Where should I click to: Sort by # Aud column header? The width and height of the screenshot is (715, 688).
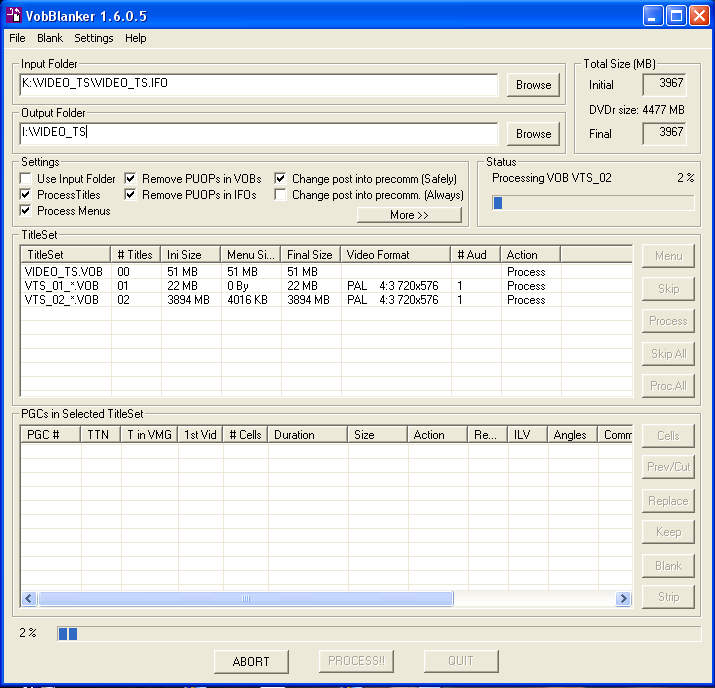(476, 254)
